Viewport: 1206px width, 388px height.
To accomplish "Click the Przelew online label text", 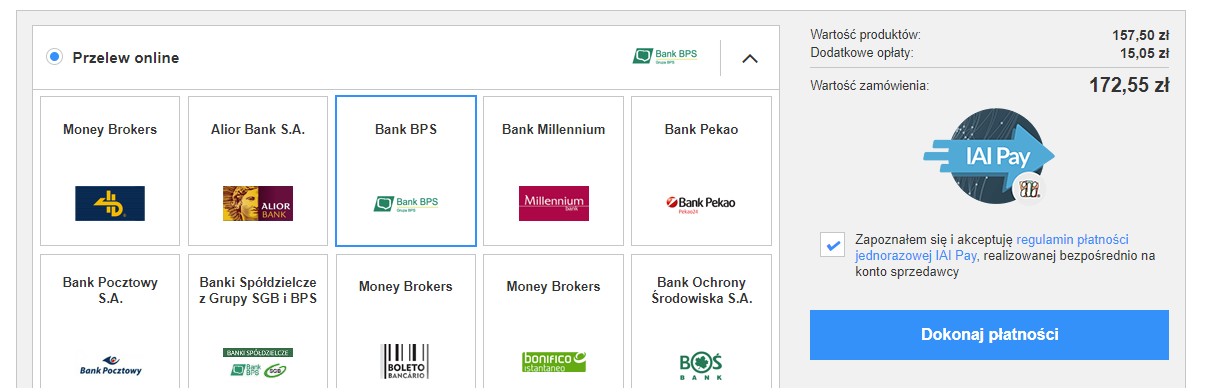I will [x=126, y=58].
